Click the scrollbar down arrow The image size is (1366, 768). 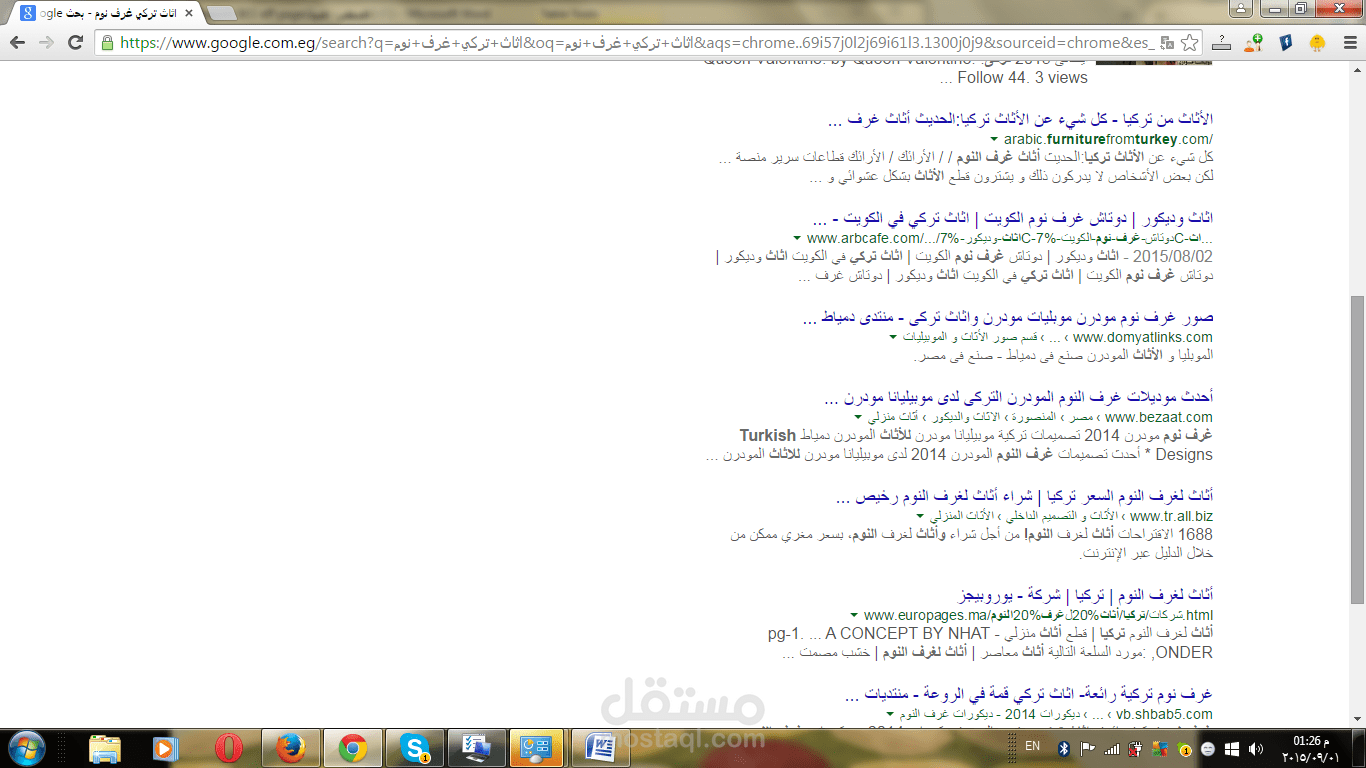click(1357, 717)
